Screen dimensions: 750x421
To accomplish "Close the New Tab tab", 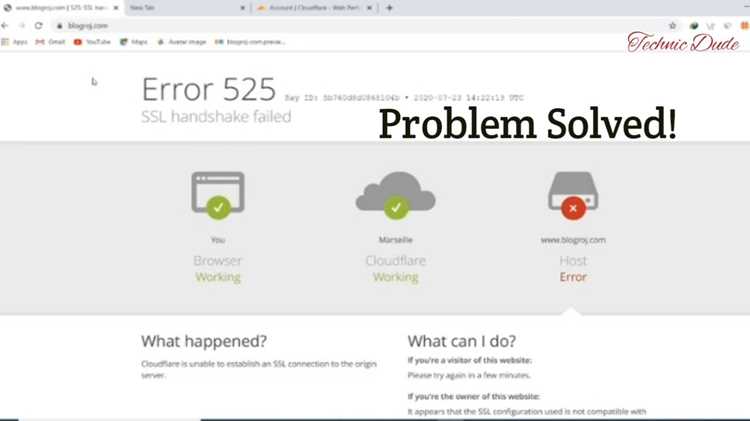I will click(243, 8).
